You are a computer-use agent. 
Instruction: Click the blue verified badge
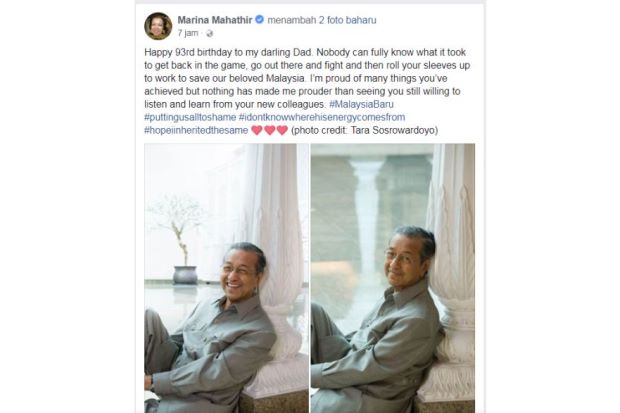point(259,19)
